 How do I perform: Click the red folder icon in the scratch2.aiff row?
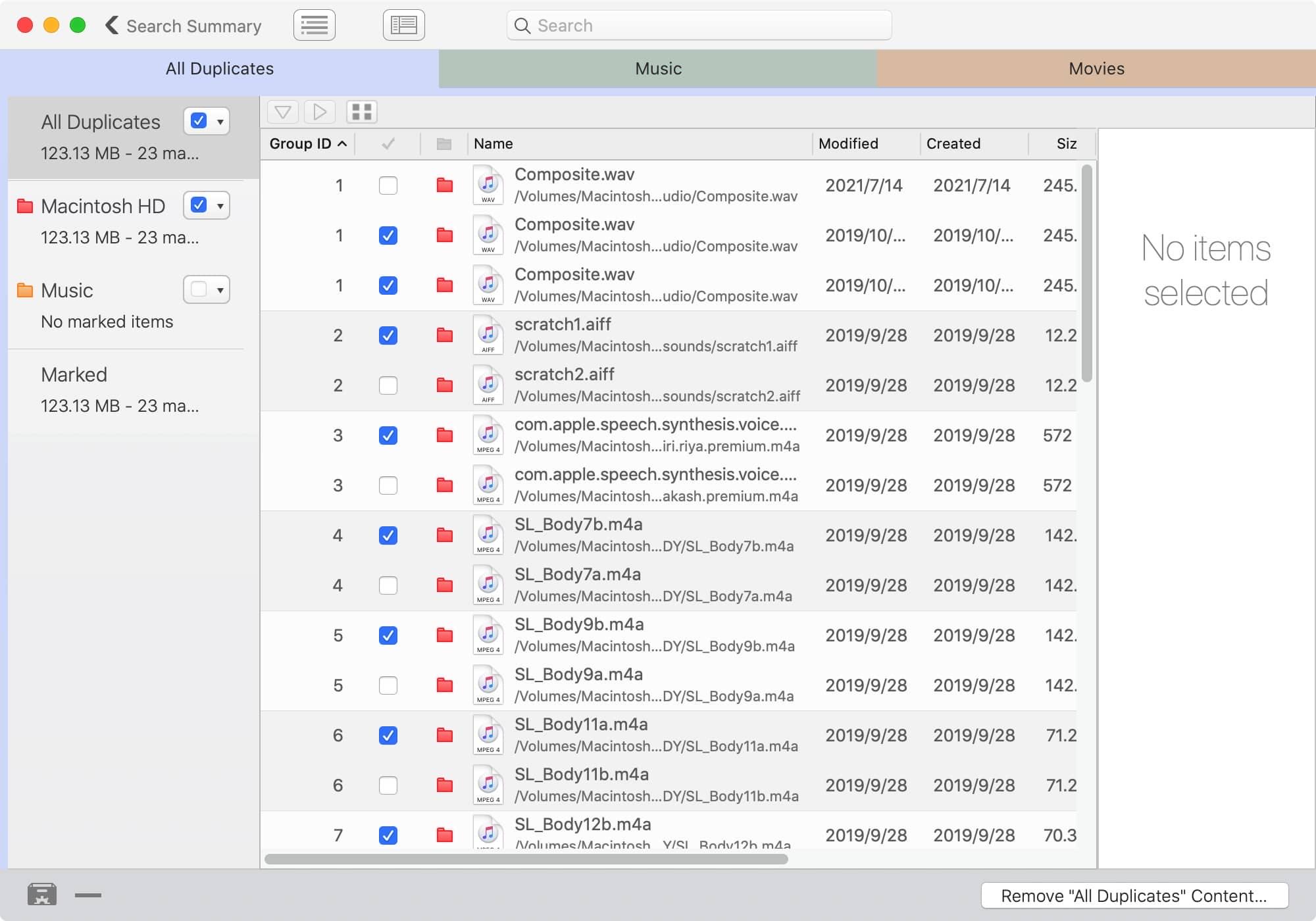445,386
